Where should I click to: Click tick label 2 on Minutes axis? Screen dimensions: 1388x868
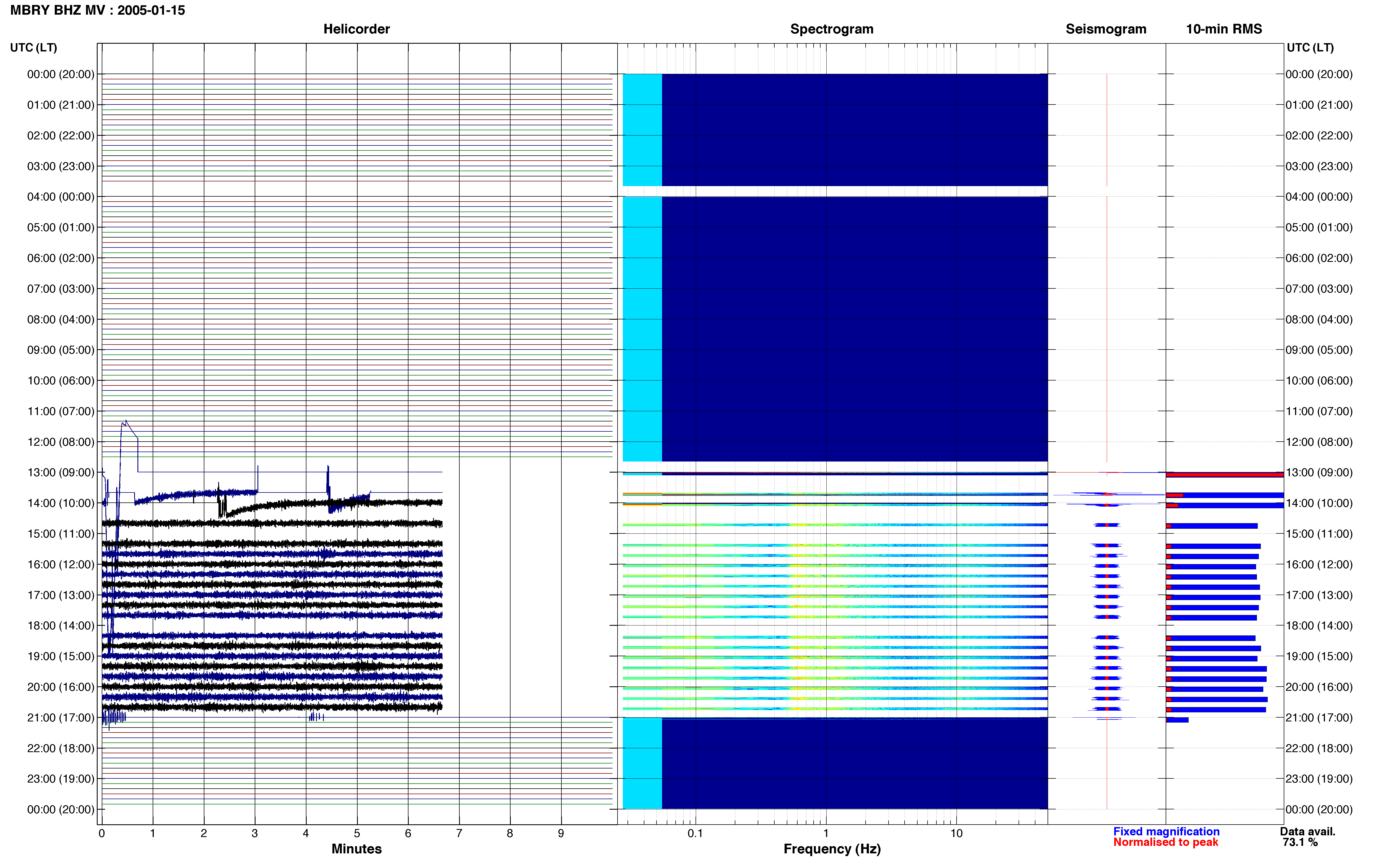(x=204, y=833)
